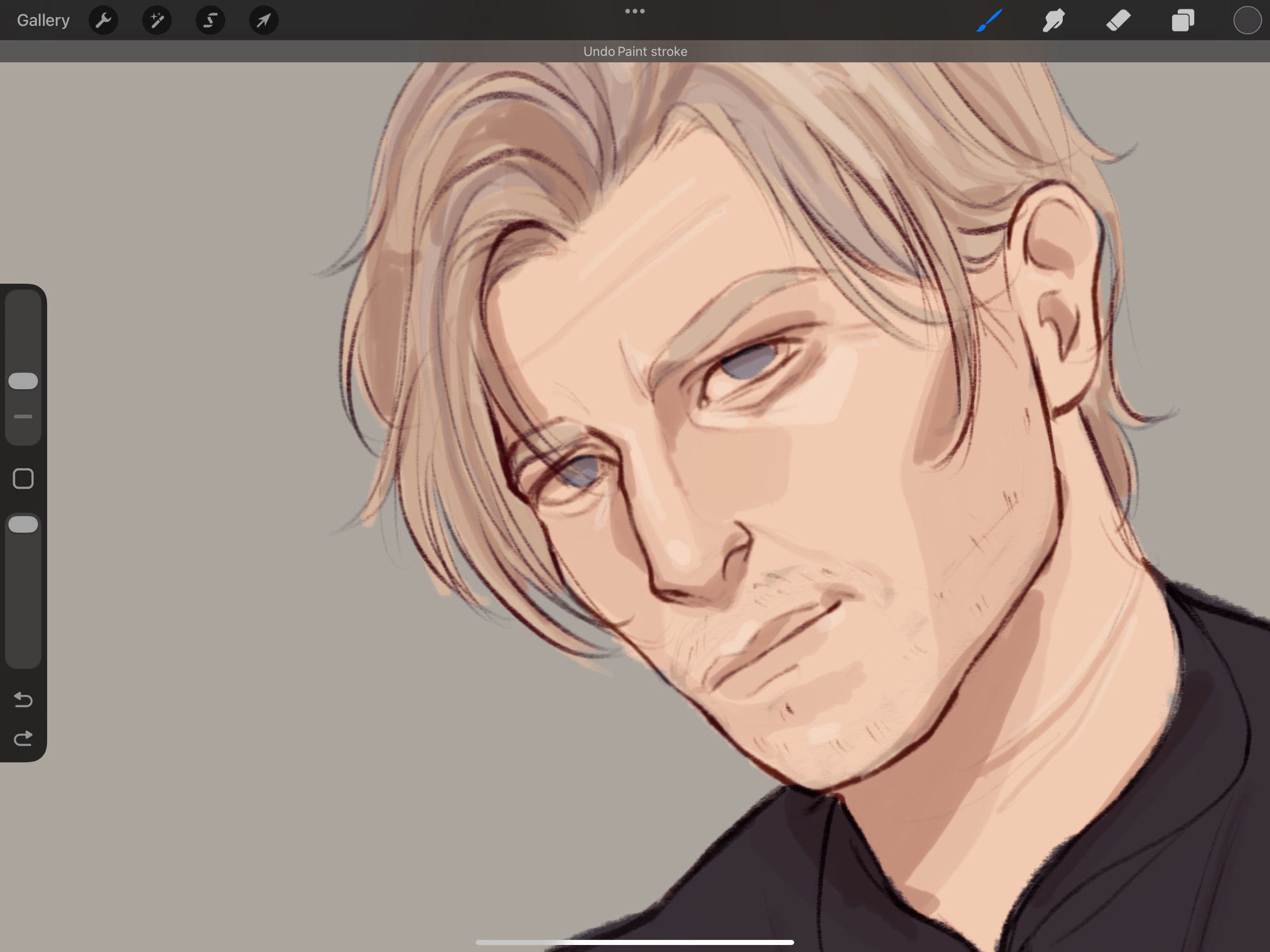Open the three-dot multitasking menu at top
Viewport: 1270px width, 952px height.
(x=634, y=11)
